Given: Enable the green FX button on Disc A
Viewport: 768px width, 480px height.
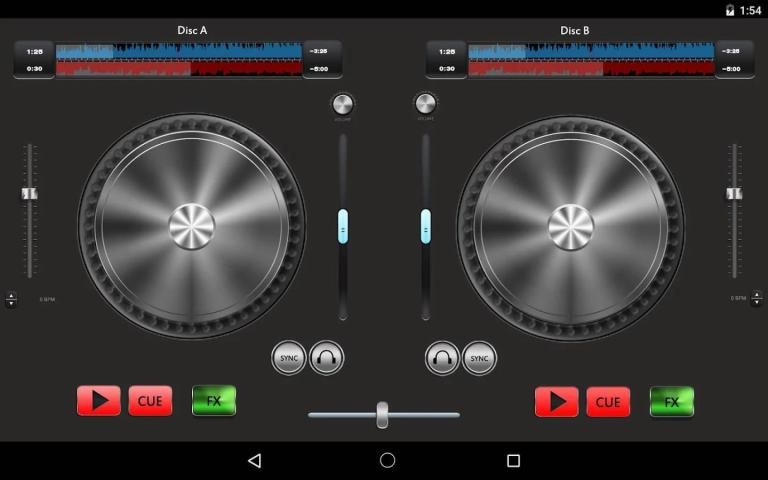Looking at the screenshot, I should click(214, 401).
